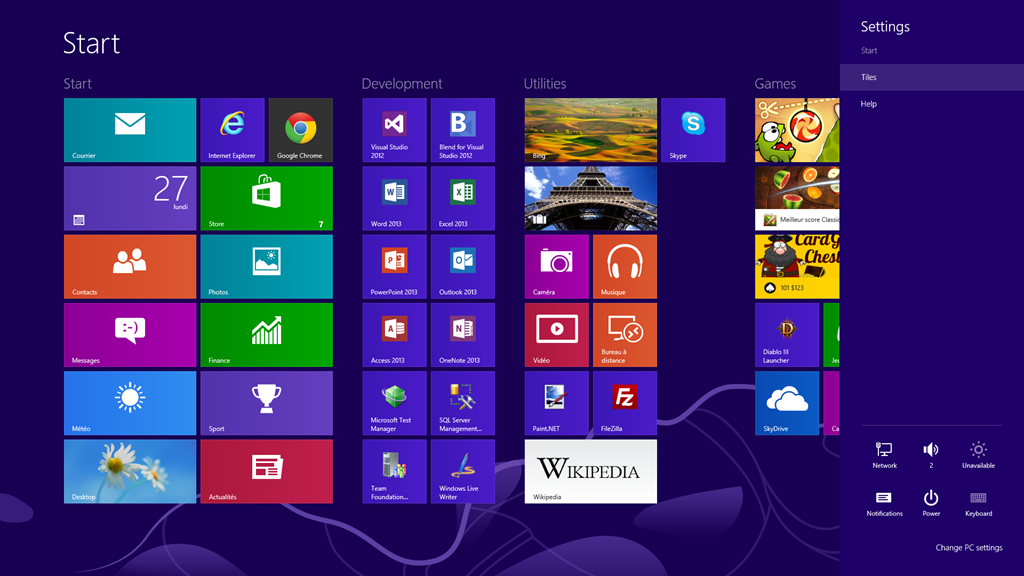Open Visual Studio 2012 tile
Viewport: 1024px width, 576px height.
(x=394, y=130)
